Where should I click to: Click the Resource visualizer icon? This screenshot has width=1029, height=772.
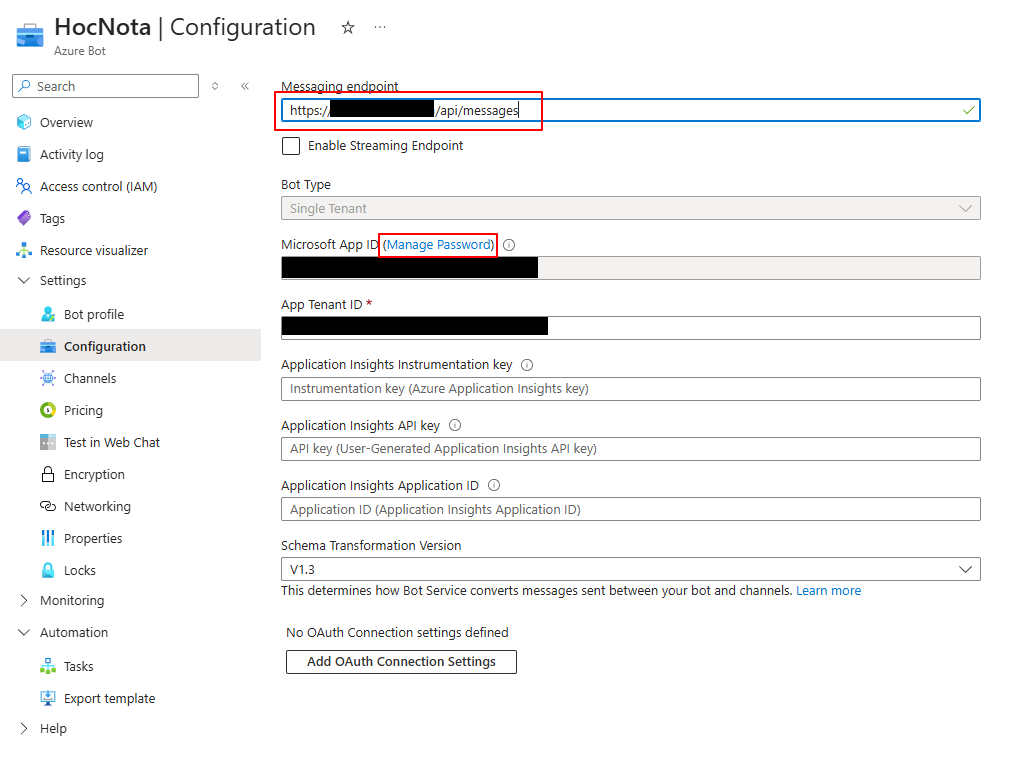pyautogui.click(x=24, y=250)
